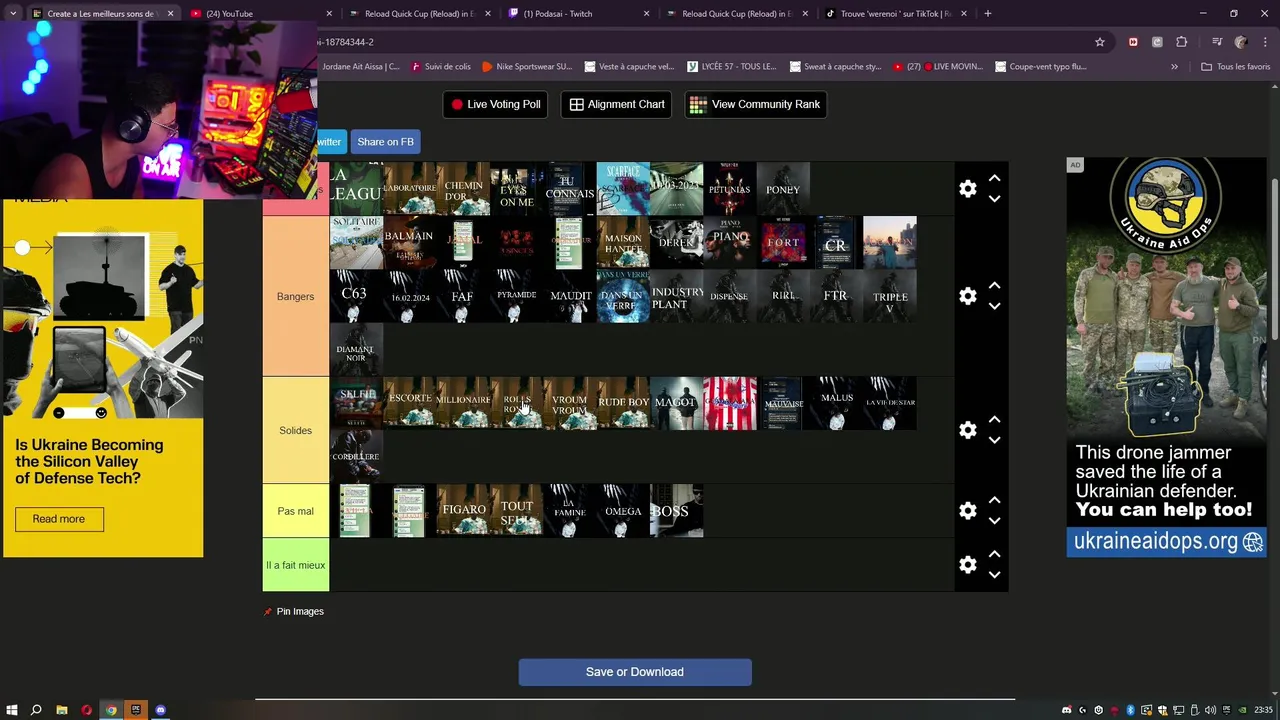
Task: Click the Solides tier label
Action: pyautogui.click(x=295, y=430)
